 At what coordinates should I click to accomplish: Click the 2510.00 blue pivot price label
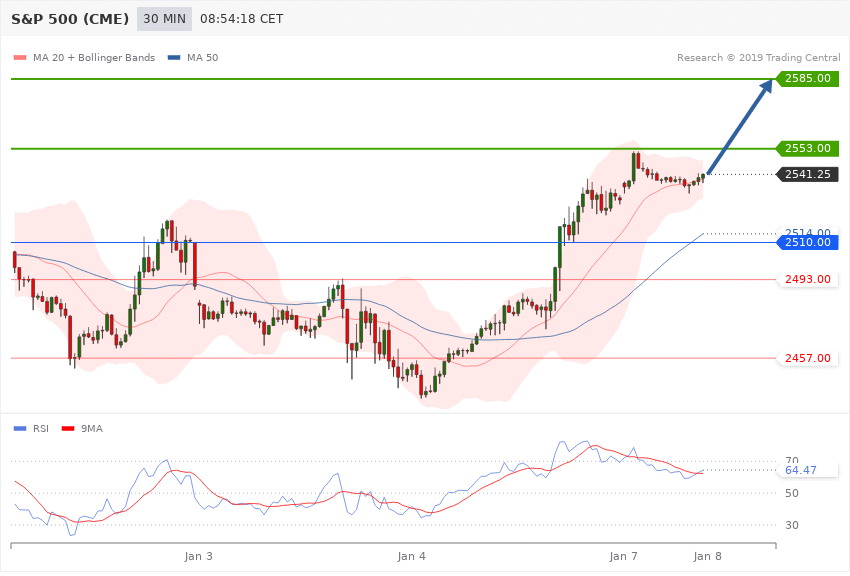pos(808,242)
